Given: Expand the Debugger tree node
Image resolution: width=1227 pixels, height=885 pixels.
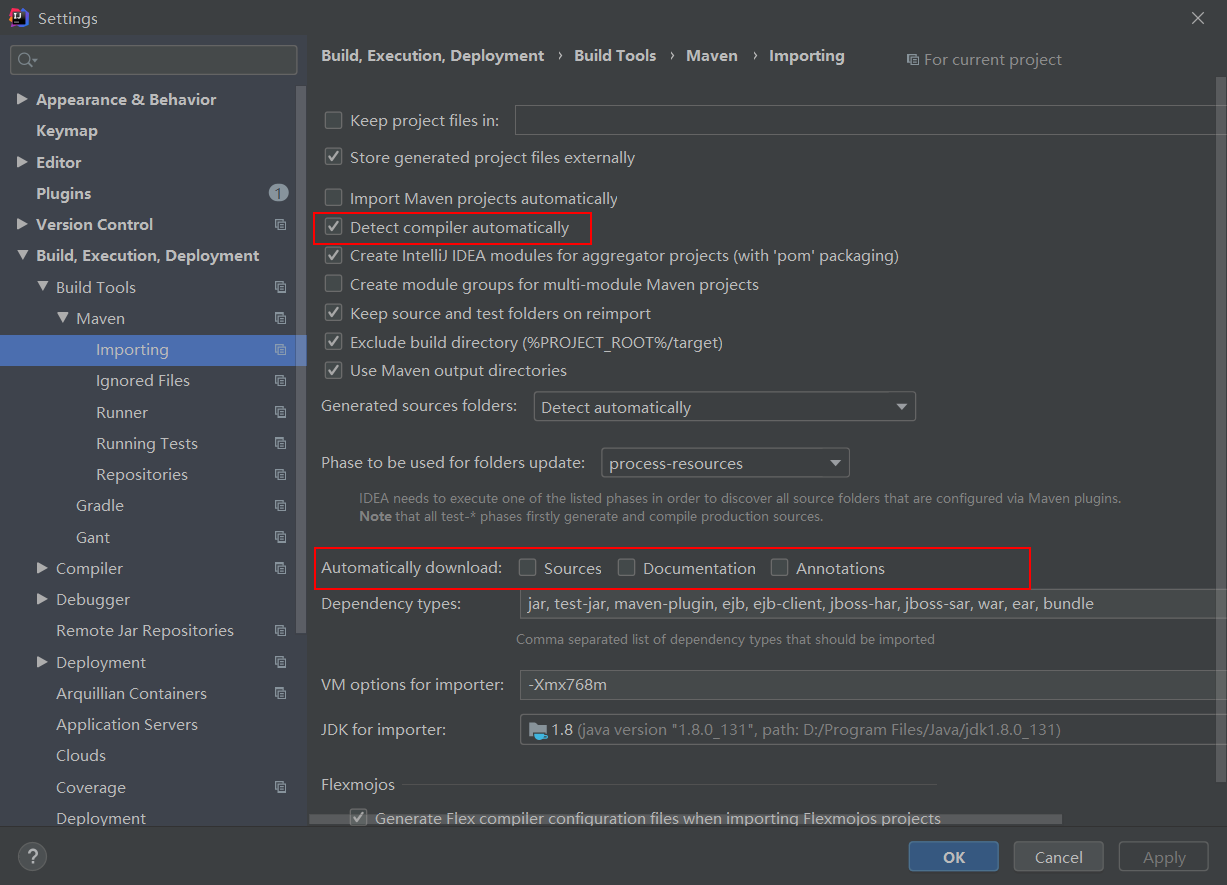Looking at the screenshot, I should 42,600.
